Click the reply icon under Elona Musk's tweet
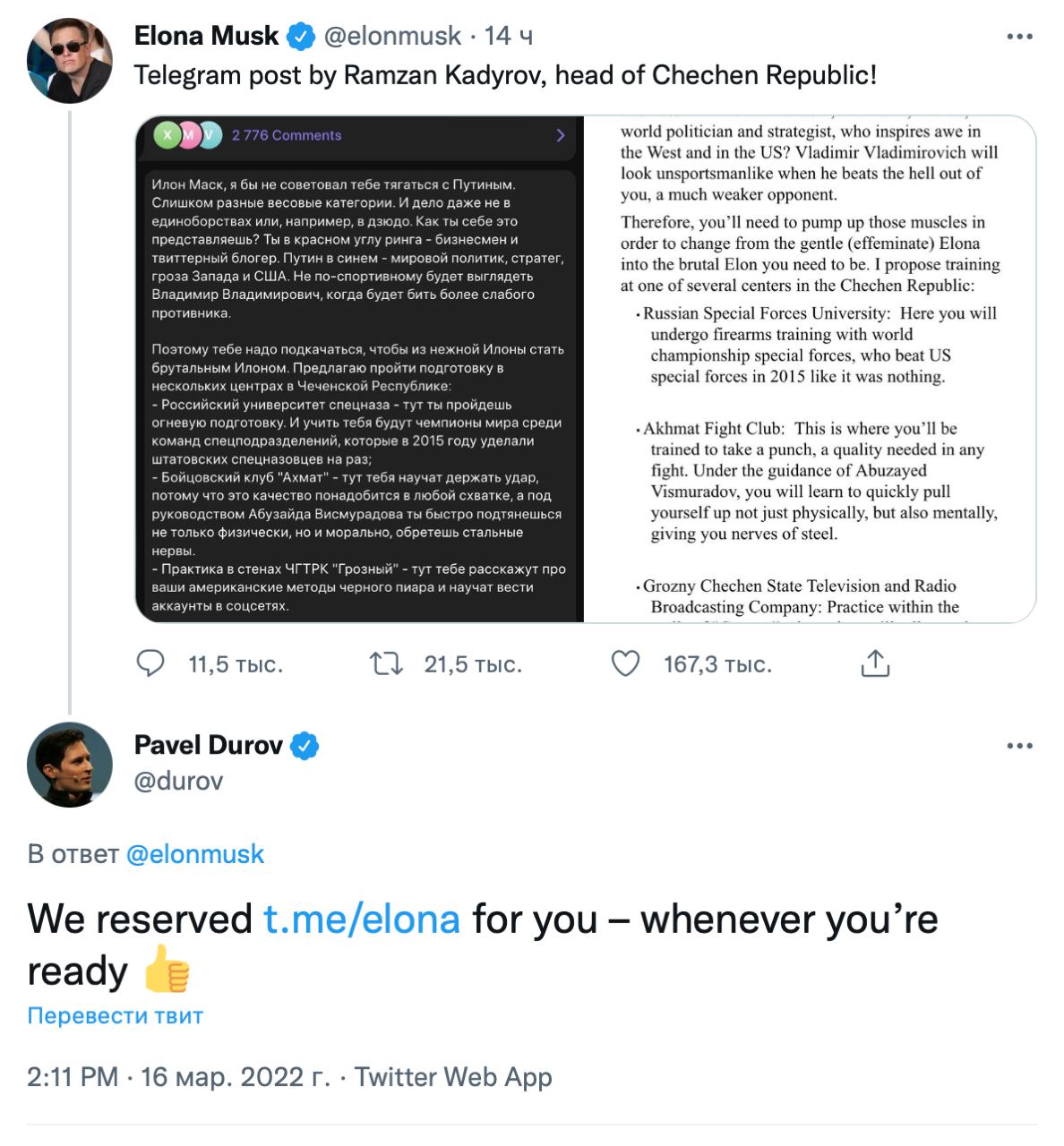1064x1146 pixels. (150, 663)
